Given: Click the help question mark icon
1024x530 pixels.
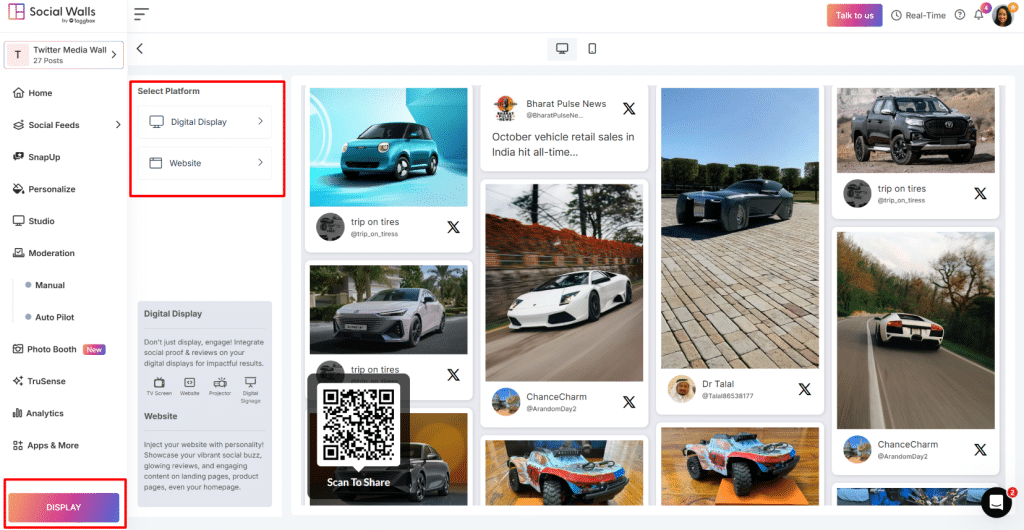Looking at the screenshot, I should click(x=960, y=15).
